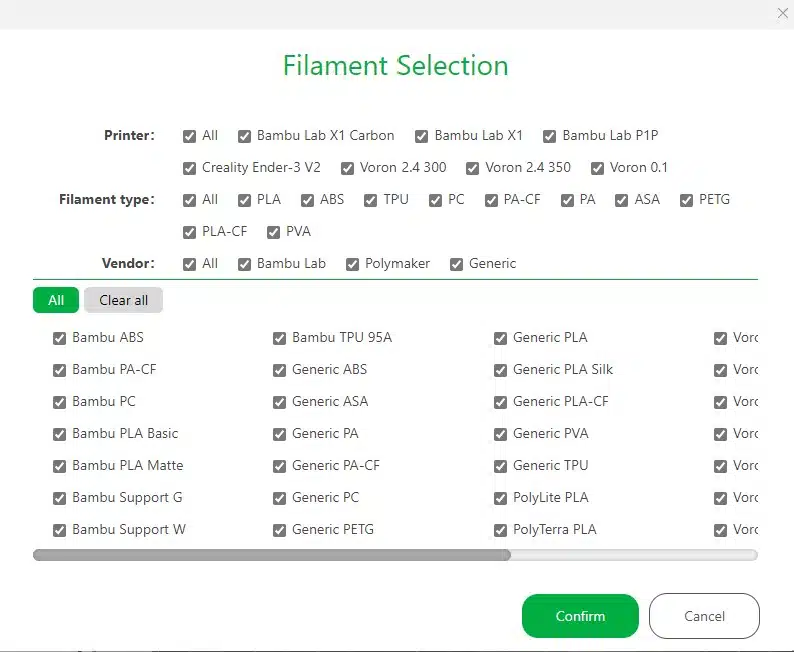794x652 pixels.
Task: Close the Filament Selection dialog
Action: (x=783, y=13)
